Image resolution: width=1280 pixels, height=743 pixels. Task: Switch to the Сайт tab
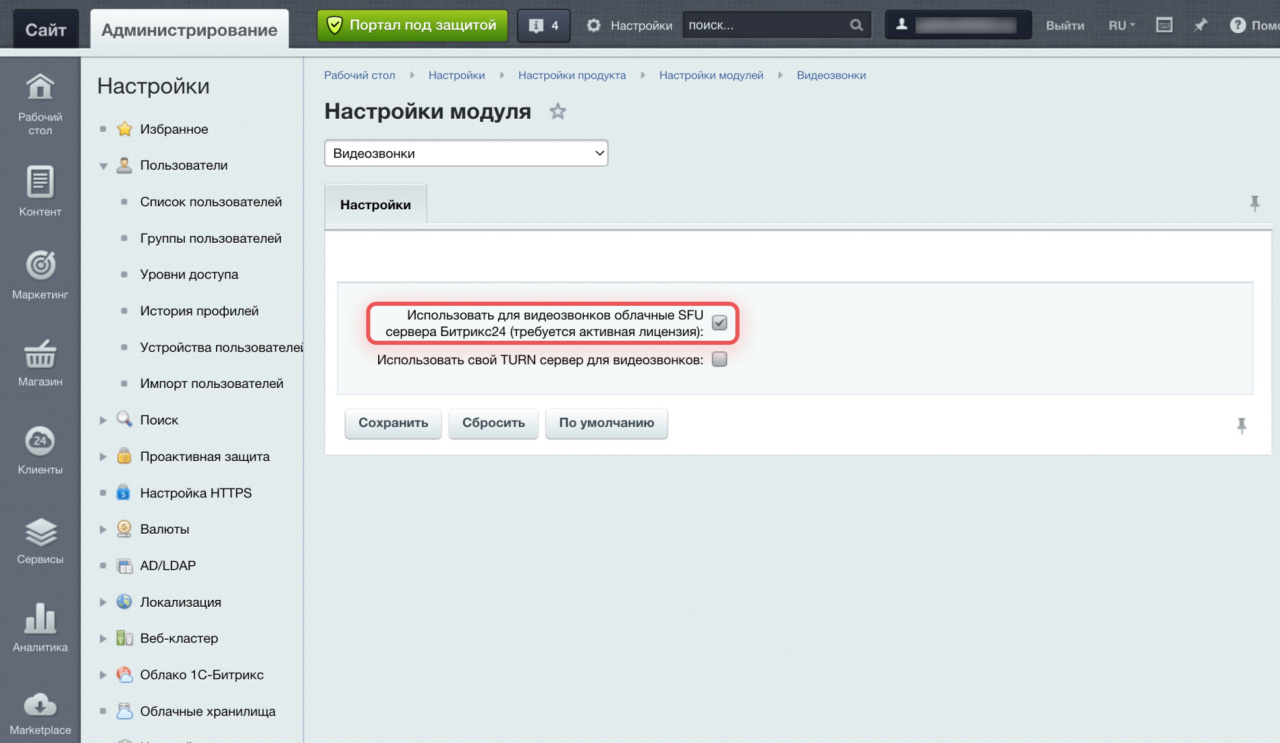coord(46,30)
